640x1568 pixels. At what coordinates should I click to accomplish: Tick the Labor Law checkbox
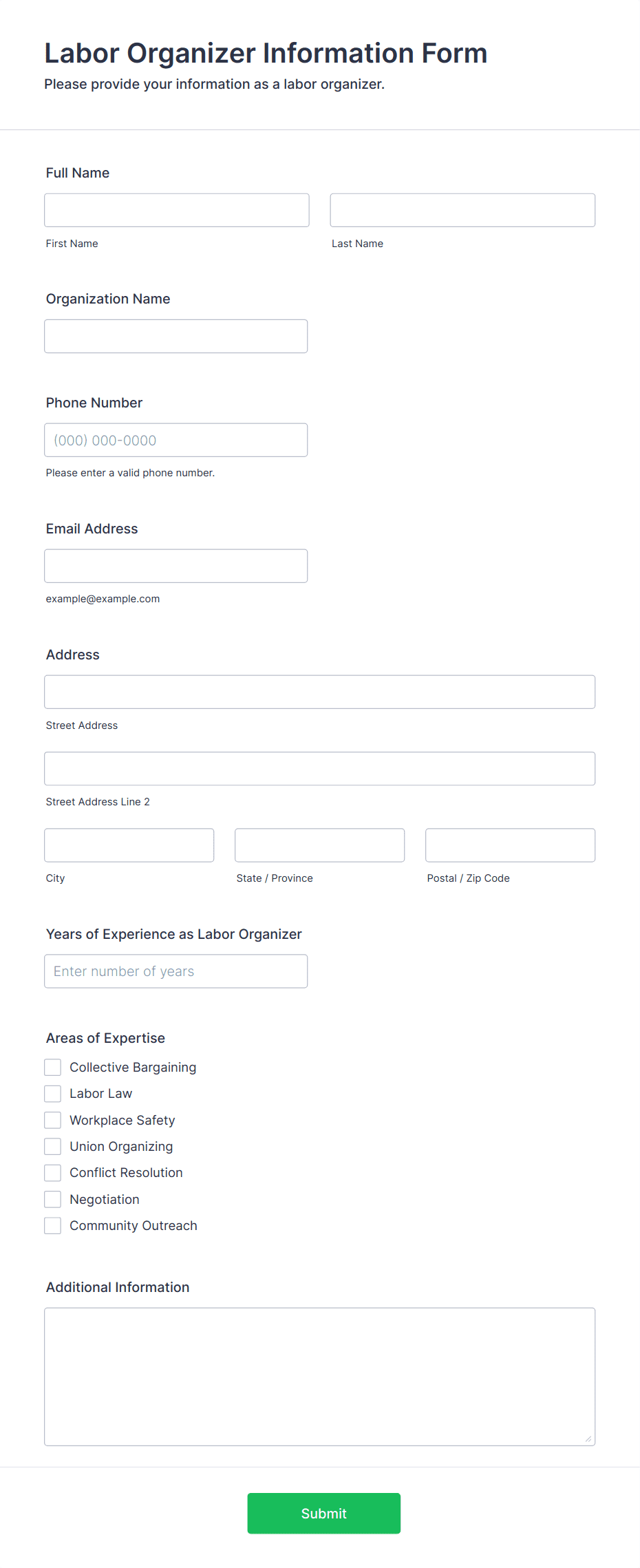53,1094
